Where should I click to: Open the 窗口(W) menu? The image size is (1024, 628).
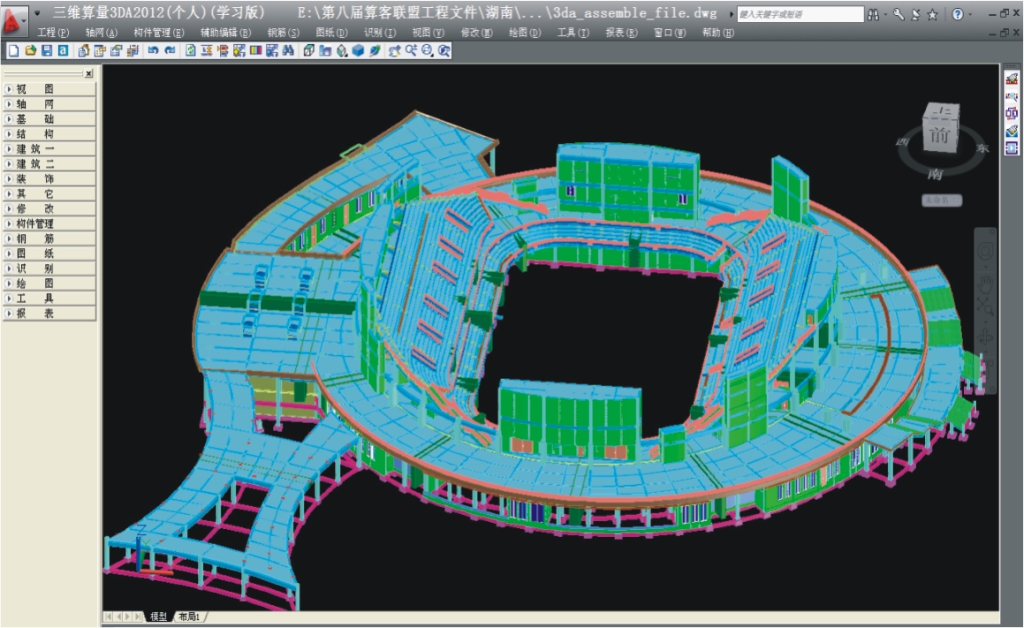pyautogui.click(x=669, y=33)
